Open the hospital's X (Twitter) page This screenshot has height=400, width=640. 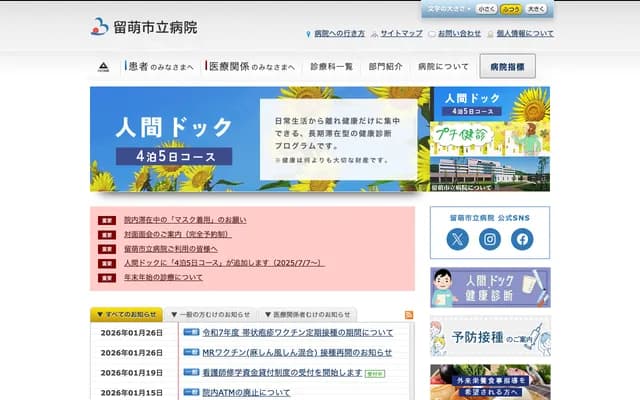[457, 239]
